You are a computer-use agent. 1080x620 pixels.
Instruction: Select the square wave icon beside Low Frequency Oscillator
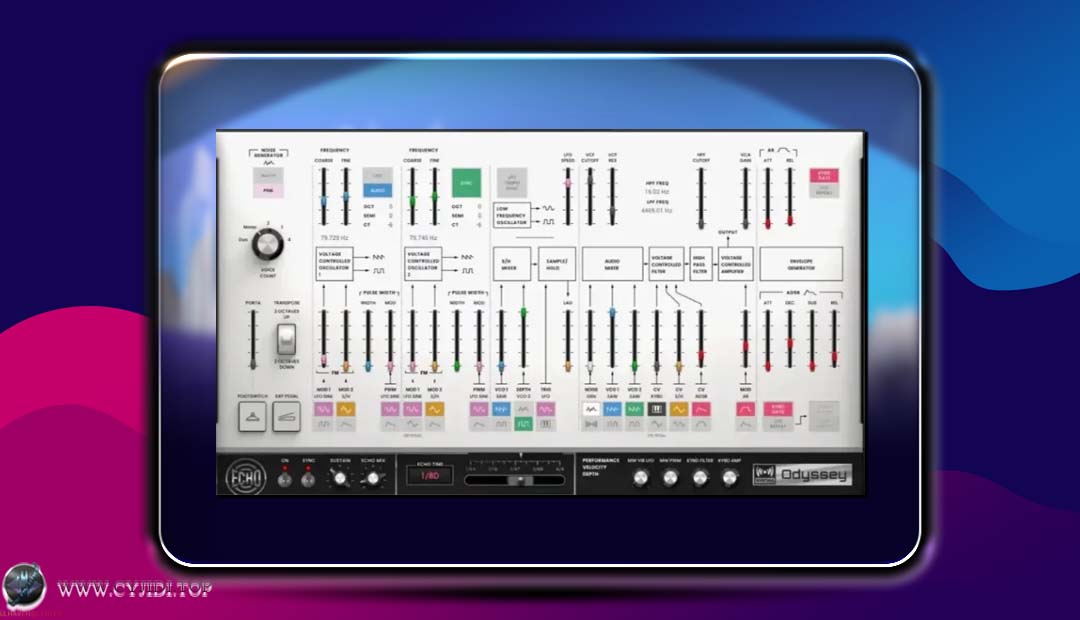point(549,222)
